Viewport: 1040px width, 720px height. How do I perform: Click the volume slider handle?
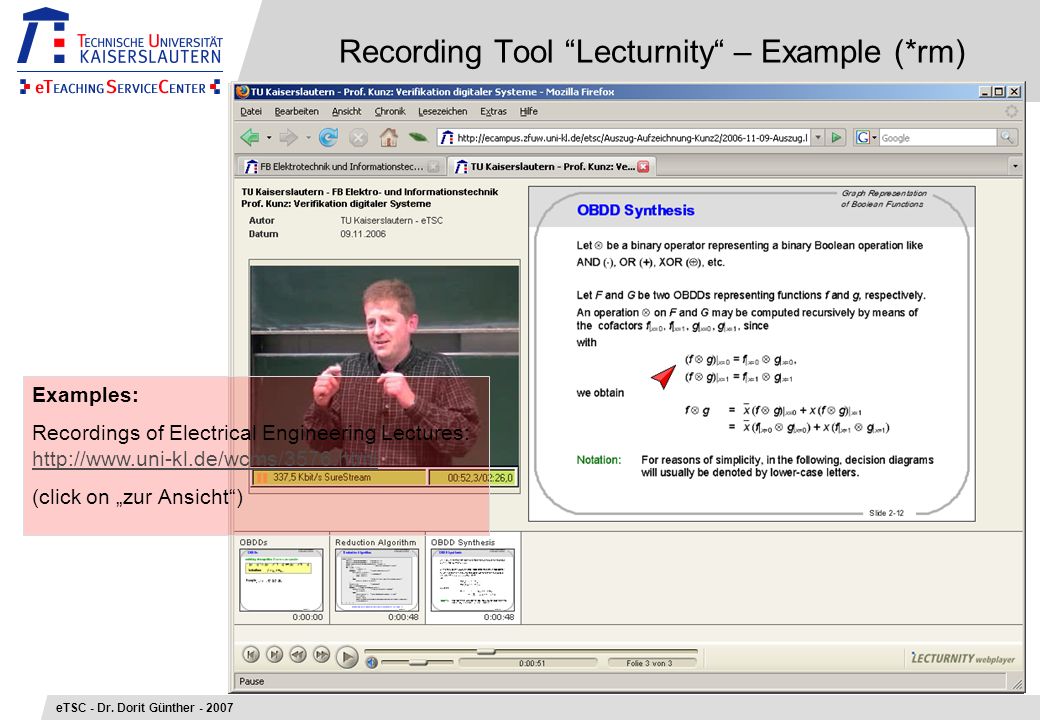point(419,662)
